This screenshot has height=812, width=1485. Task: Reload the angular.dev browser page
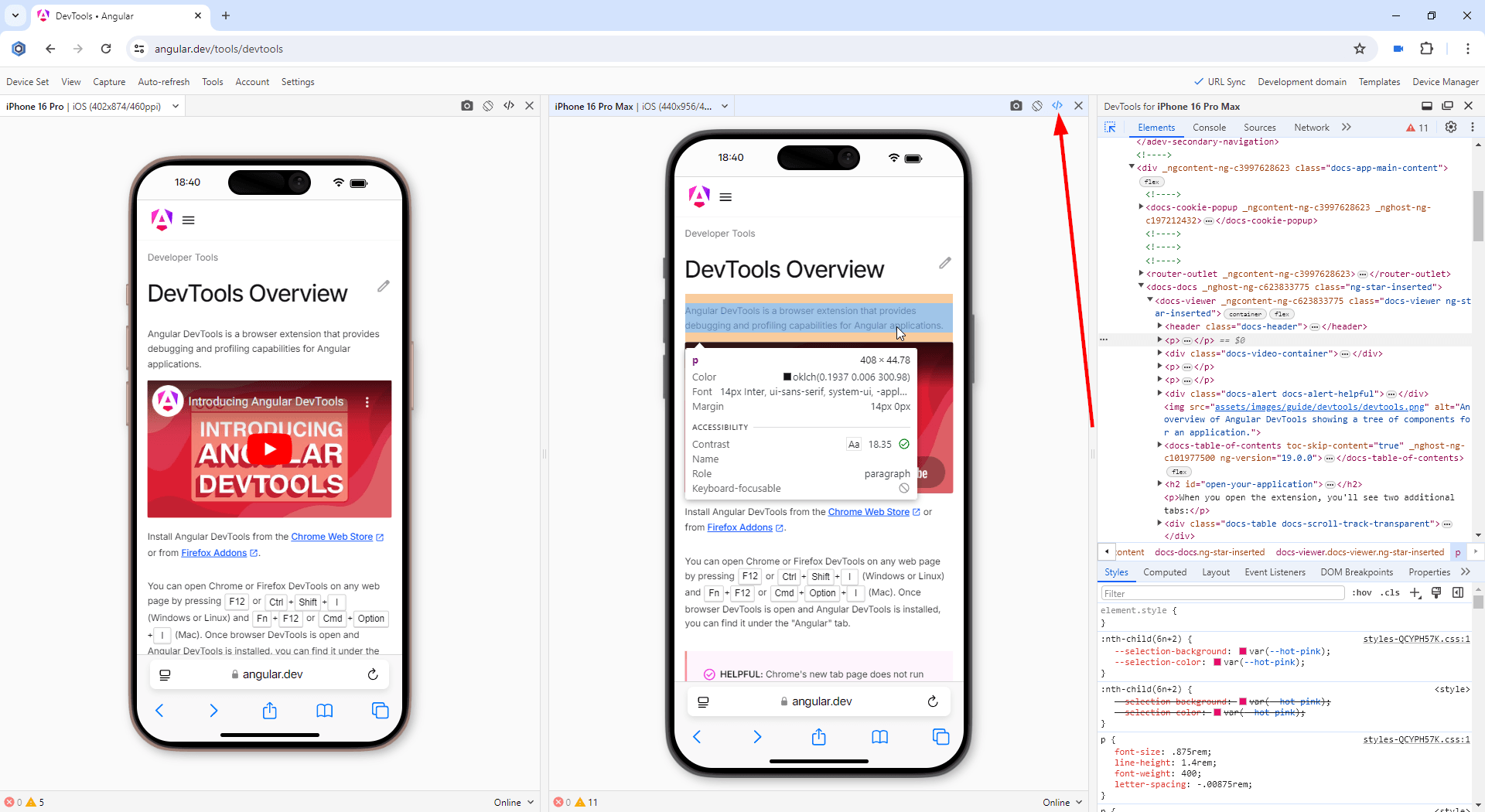pyautogui.click(x=106, y=49)
